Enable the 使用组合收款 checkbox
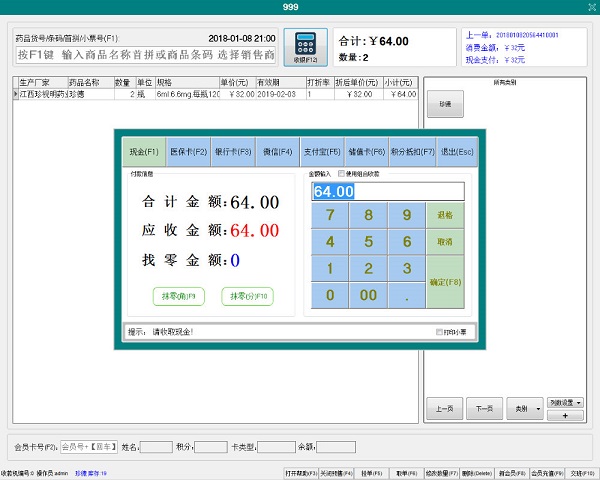600x480 pixels. [x=341, y=174]
